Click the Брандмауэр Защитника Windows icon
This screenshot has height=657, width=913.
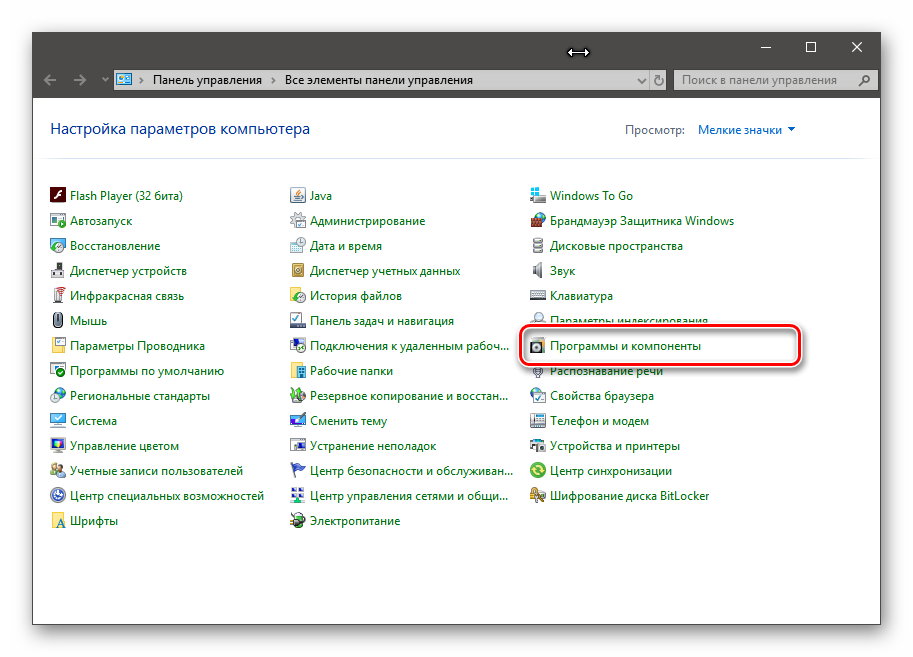pyautogui.click(x=538, y=221)
